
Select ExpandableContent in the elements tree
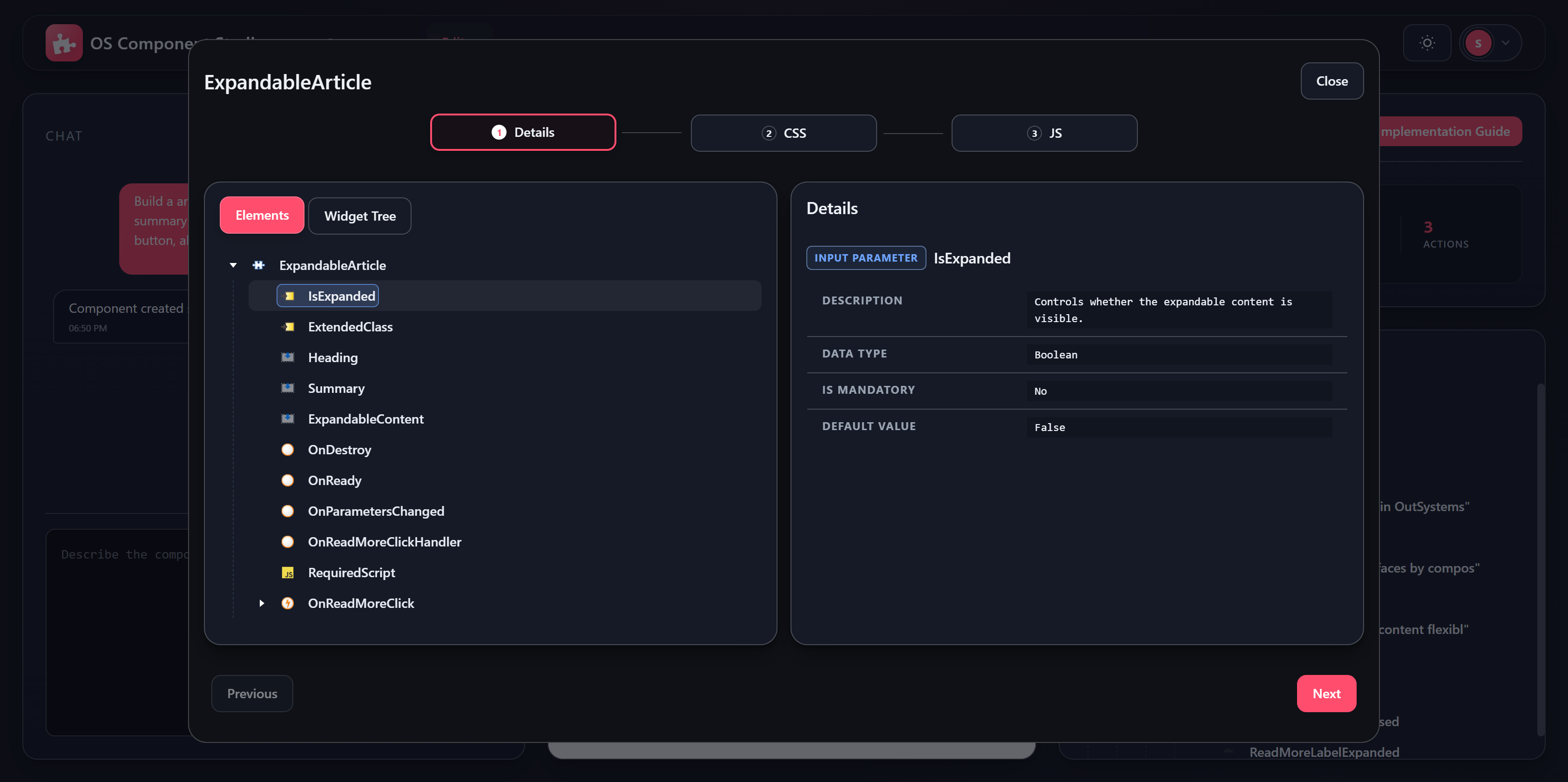[x=366, y=418]
